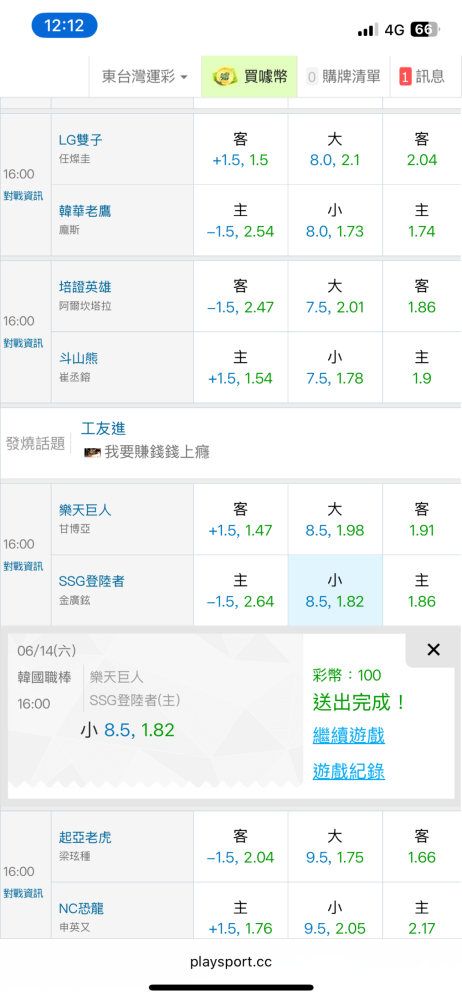462x1000 pixels.
Task: Open 對戰資訊 for the 樂天巨人 game
Action: click(24, 566)
